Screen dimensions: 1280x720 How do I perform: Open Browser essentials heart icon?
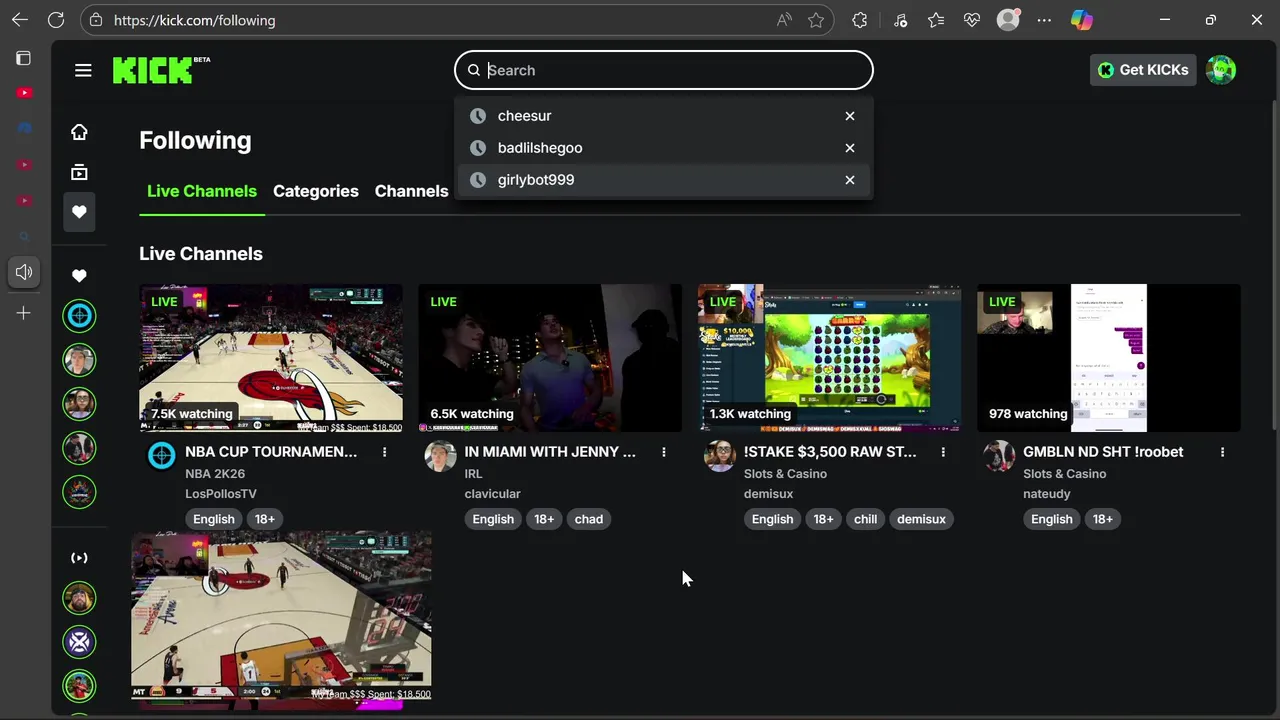click(972, 20)
